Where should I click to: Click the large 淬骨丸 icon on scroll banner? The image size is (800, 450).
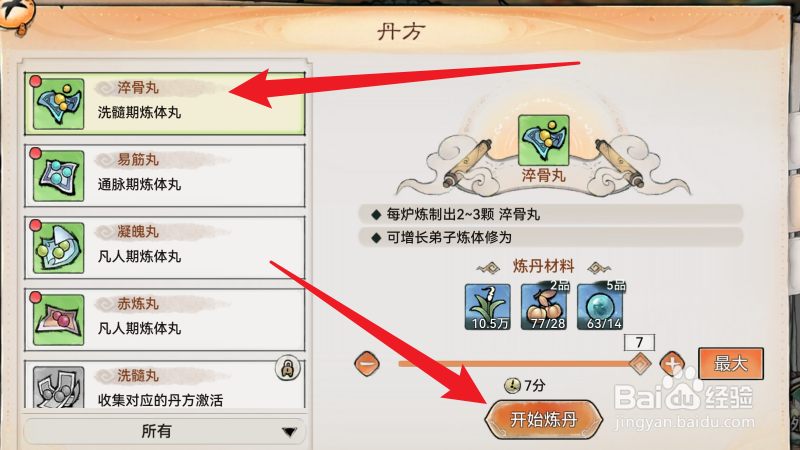click(x=543, y=140)
